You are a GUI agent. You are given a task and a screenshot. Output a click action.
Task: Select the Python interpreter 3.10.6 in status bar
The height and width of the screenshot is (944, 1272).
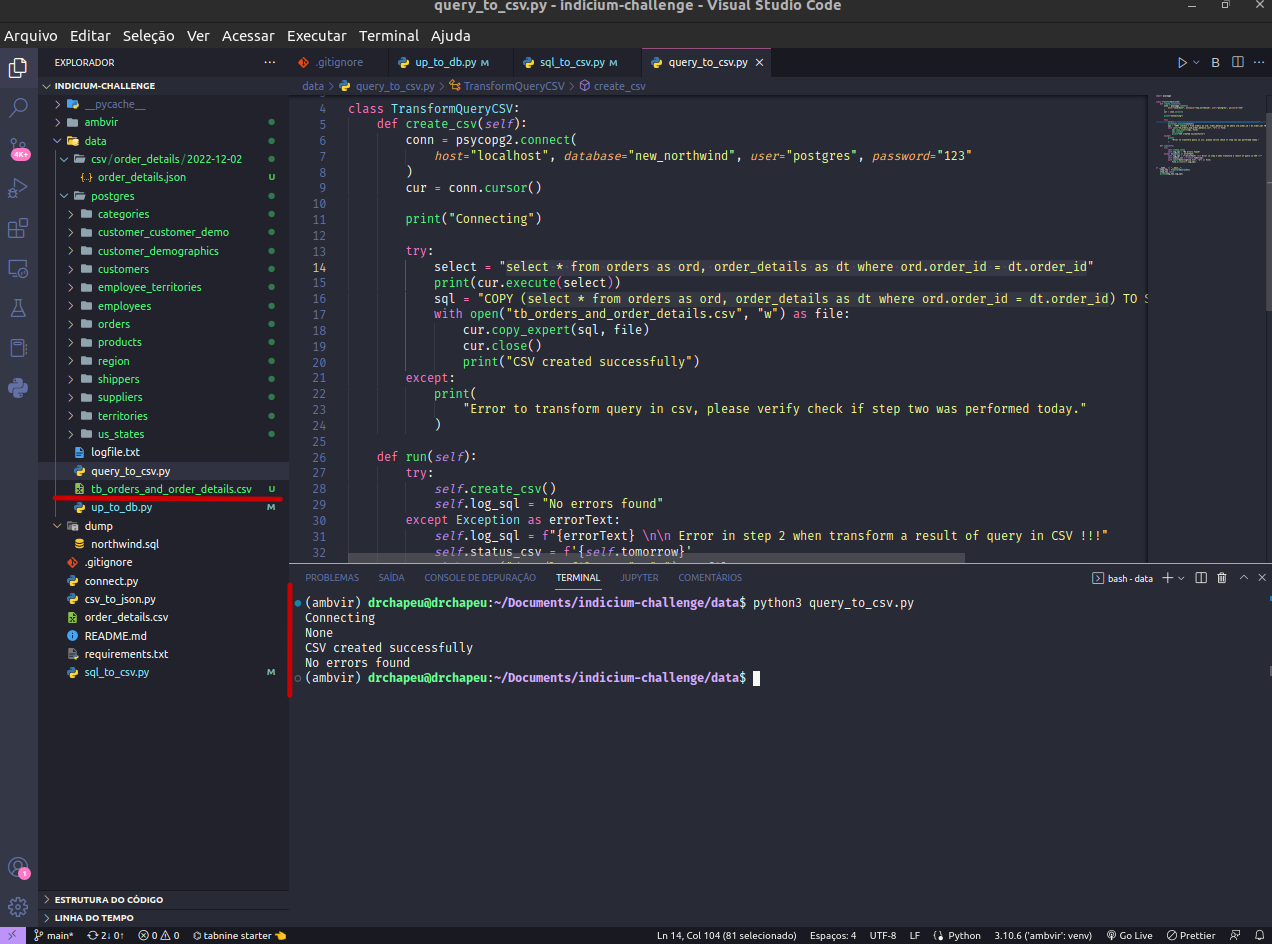[x=1042, y=935]
